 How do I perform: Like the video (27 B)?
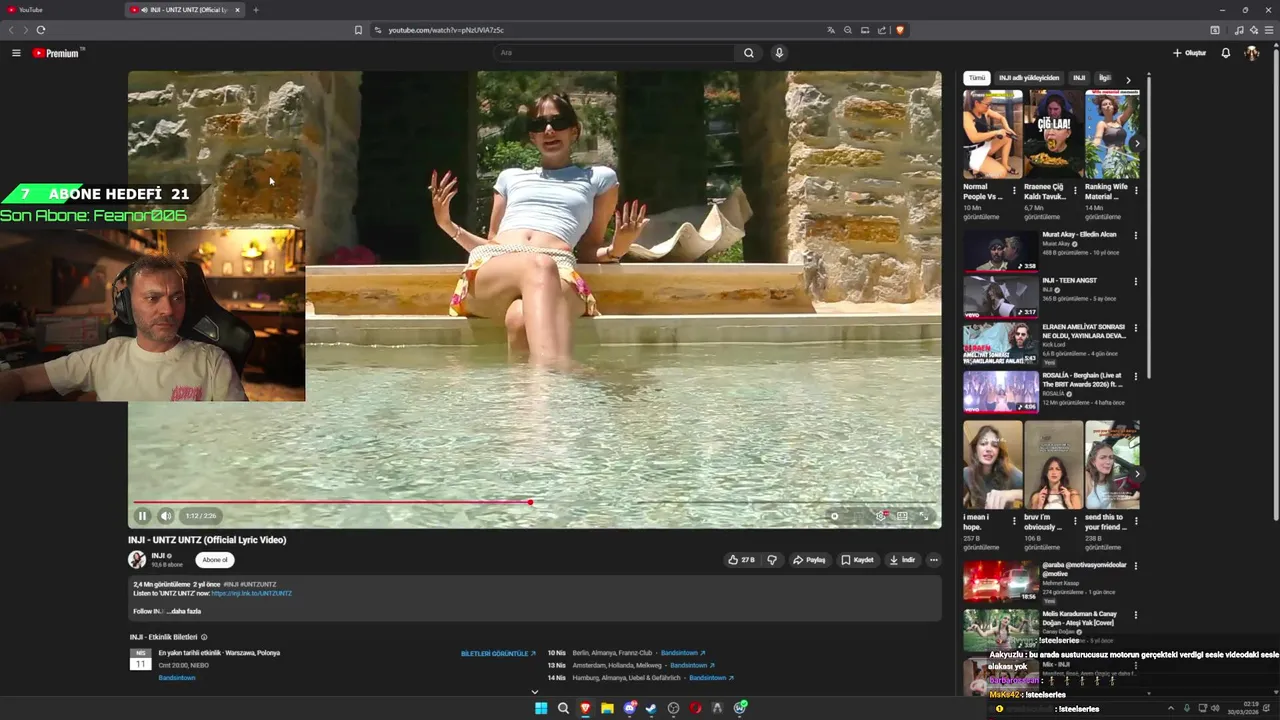pyautogui.click(x=741, y=560)
